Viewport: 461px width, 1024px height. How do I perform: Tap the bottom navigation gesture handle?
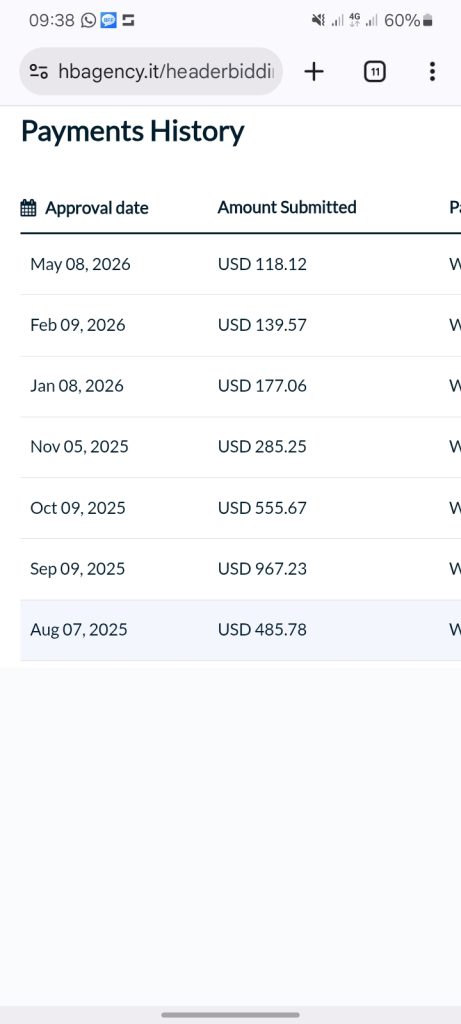pos(230,1015)
